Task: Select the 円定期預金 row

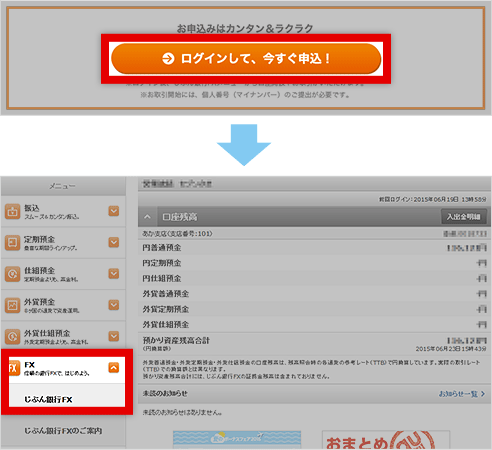Action: pos(314,263)
